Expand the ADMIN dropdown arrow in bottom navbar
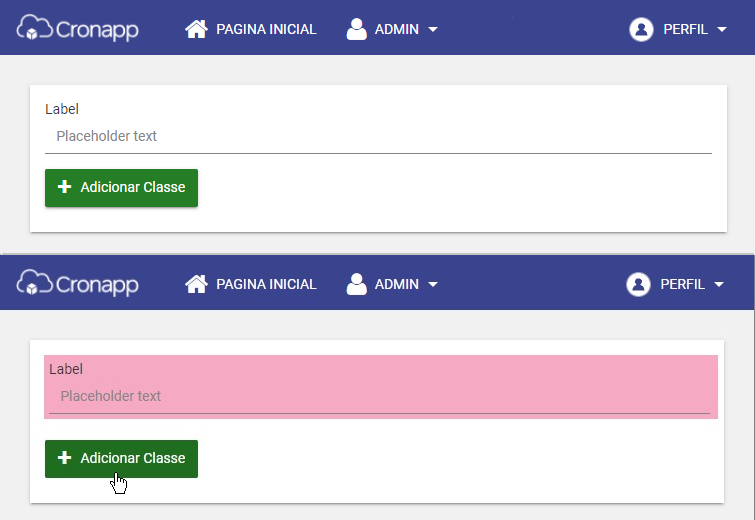This screenshot has height=520, width=755. [x=433, y=285]
